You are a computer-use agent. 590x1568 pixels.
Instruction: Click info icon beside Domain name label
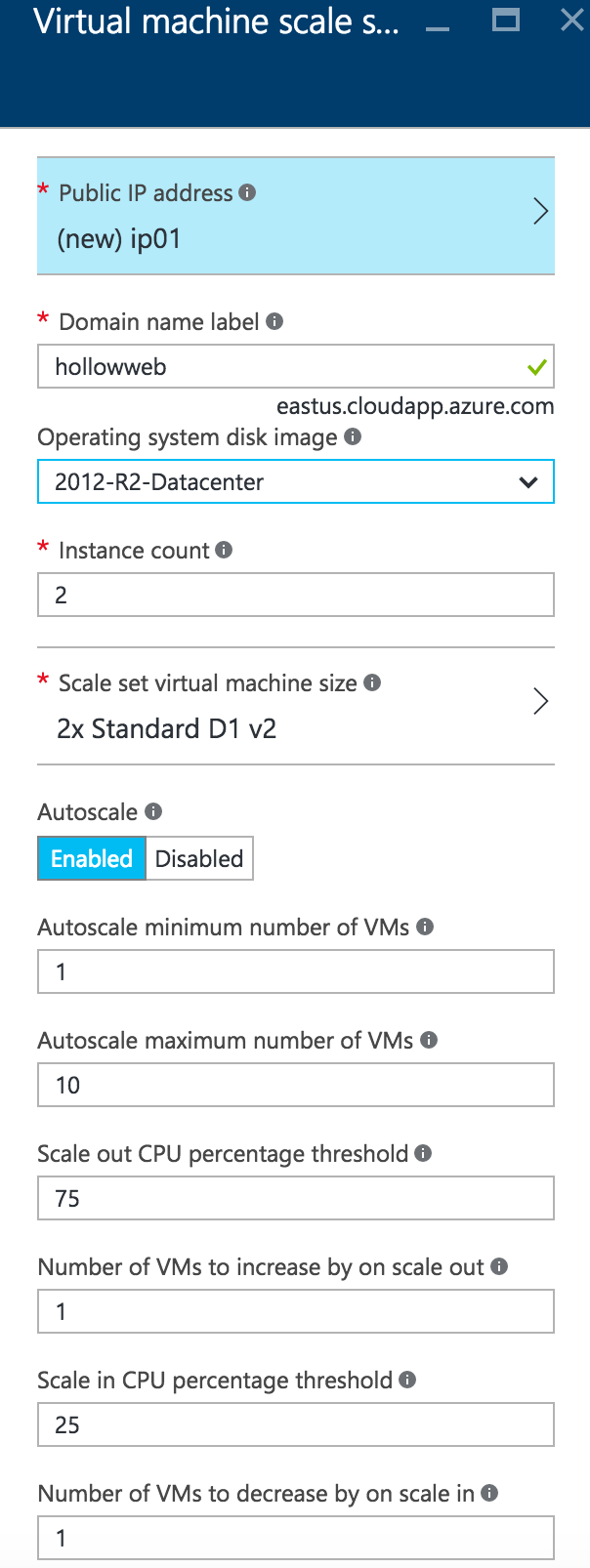pyautogui.click(x=274, y=321)
